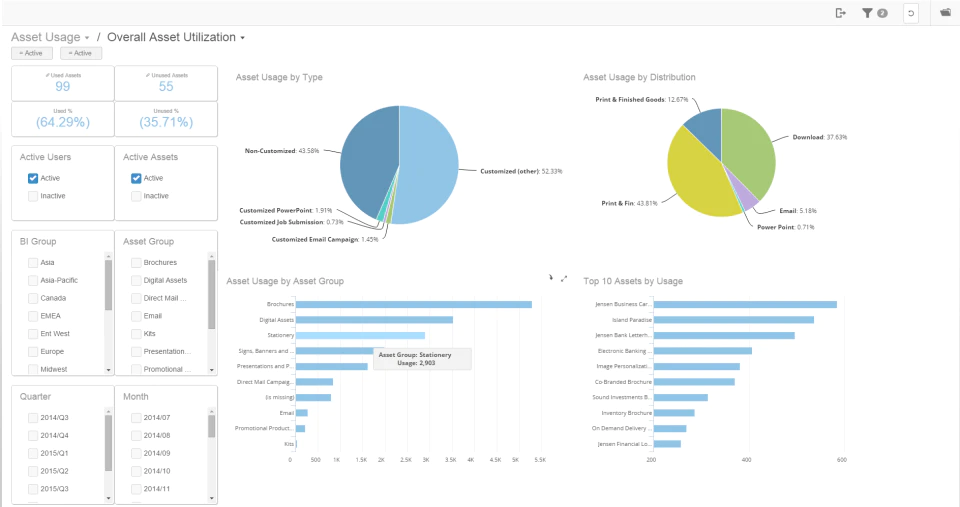
Task: Check Inactive under Active Assets
Action: coord(136,196)
